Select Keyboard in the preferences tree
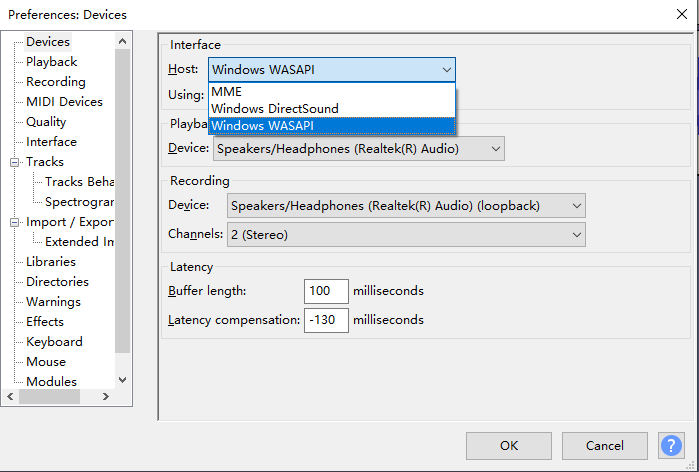This screenshot has height=472, width=699. point(54,342)
